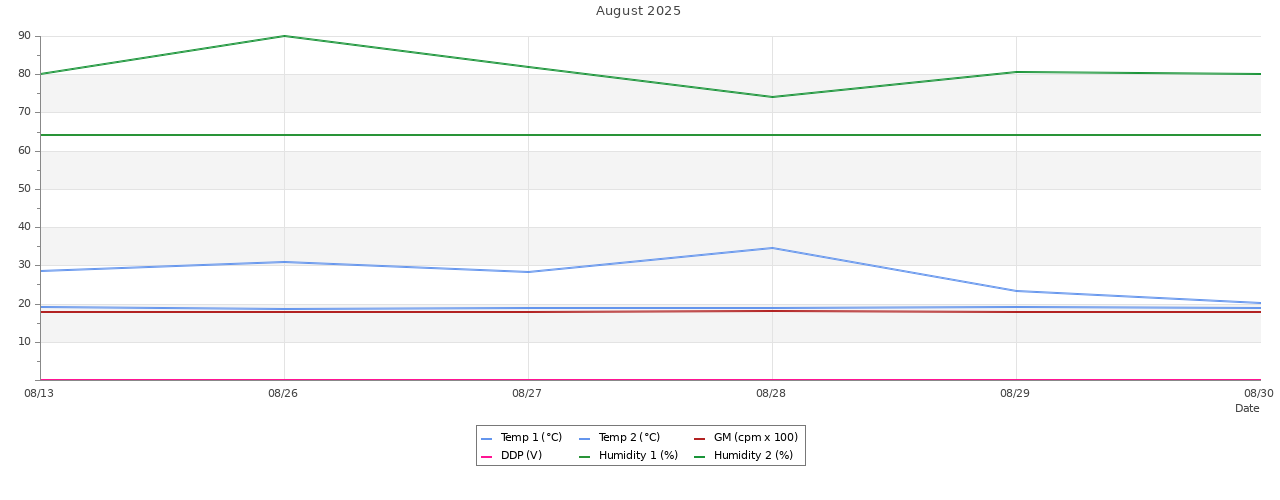1280x500 pixels.
Task: Click the dark red GM legend marker
Action: click(700, 439)
